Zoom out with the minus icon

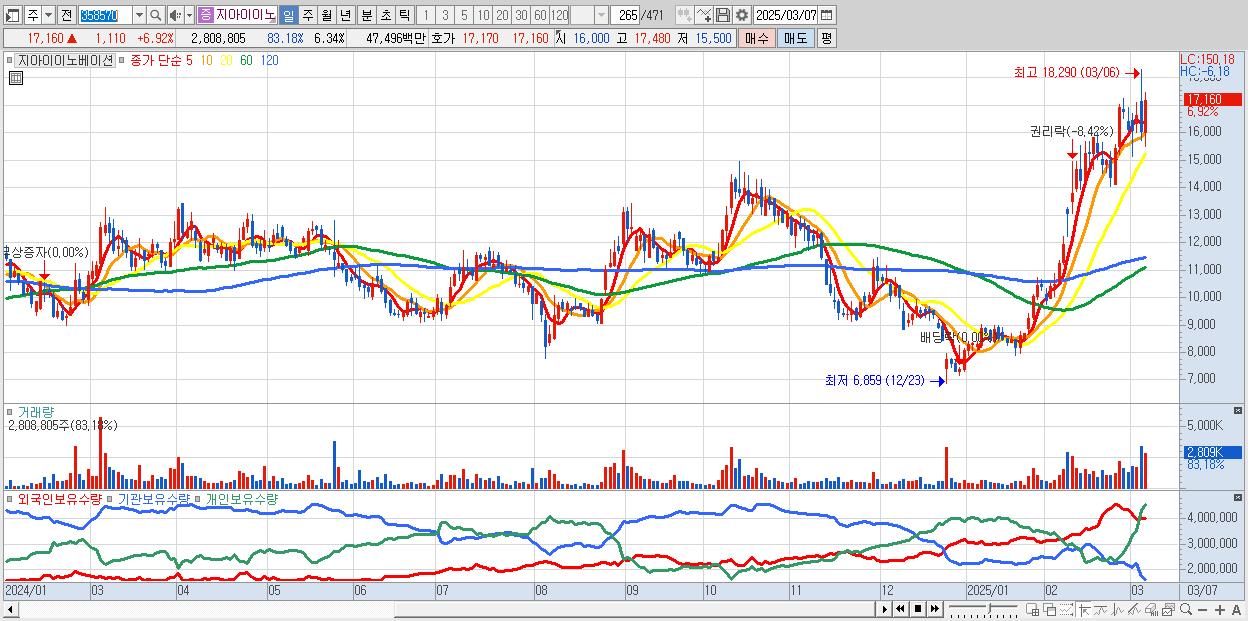point(1202,610)
